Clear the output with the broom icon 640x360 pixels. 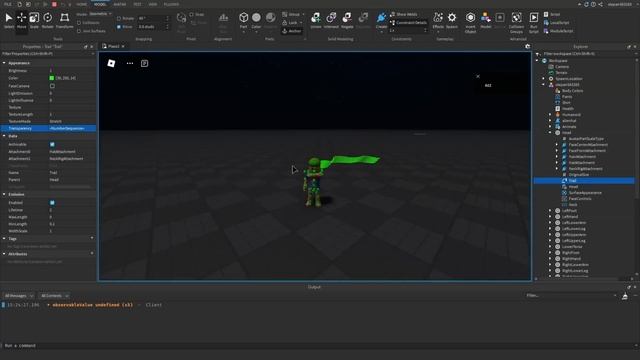(x=625, y=296)
